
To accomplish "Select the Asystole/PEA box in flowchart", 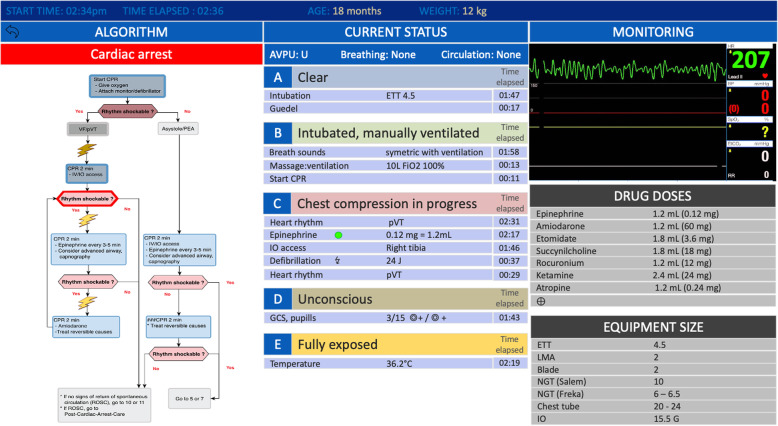I will tap(176, 129).
